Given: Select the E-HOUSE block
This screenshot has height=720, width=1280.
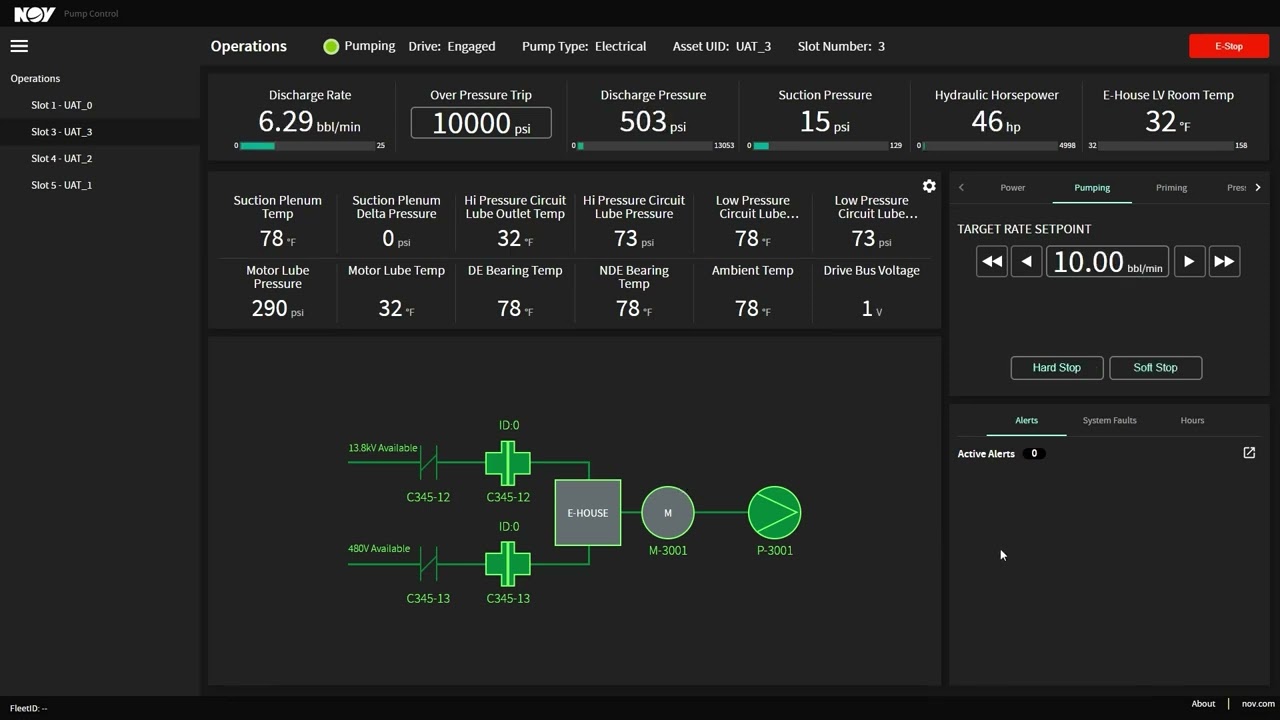Looking at the screenshot, I should coord(588,513).
